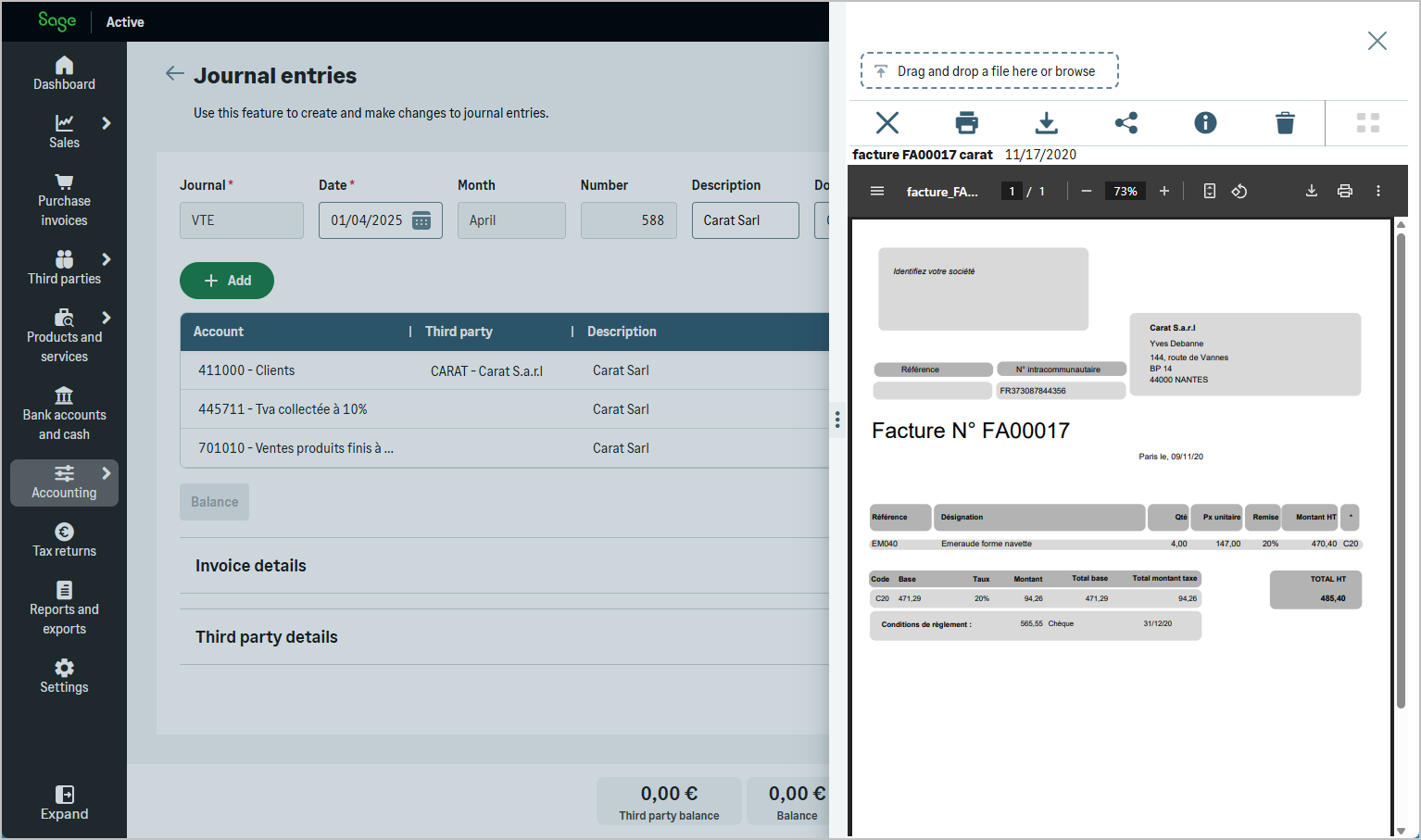
Task: Open the Dashboard page
Action: click(x=64, y=73)
